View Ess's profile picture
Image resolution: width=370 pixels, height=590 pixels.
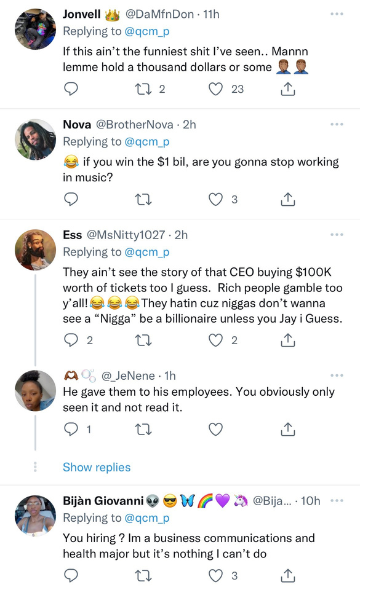(35, 249)
